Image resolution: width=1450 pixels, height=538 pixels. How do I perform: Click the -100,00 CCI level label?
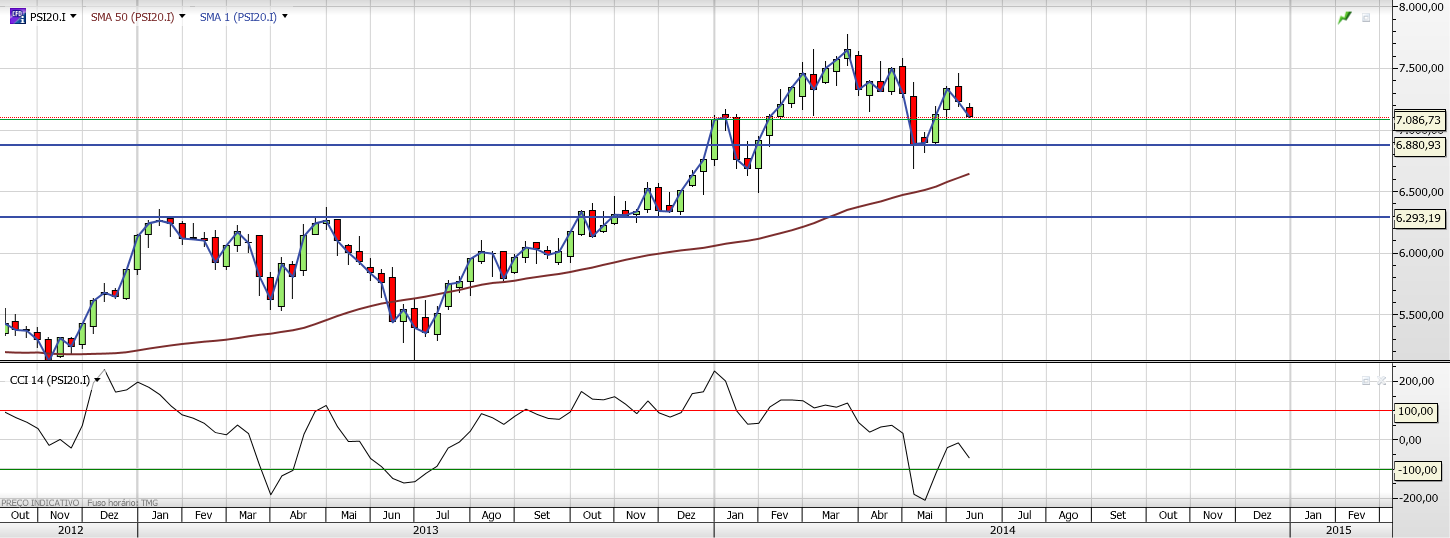[1418, 469]
